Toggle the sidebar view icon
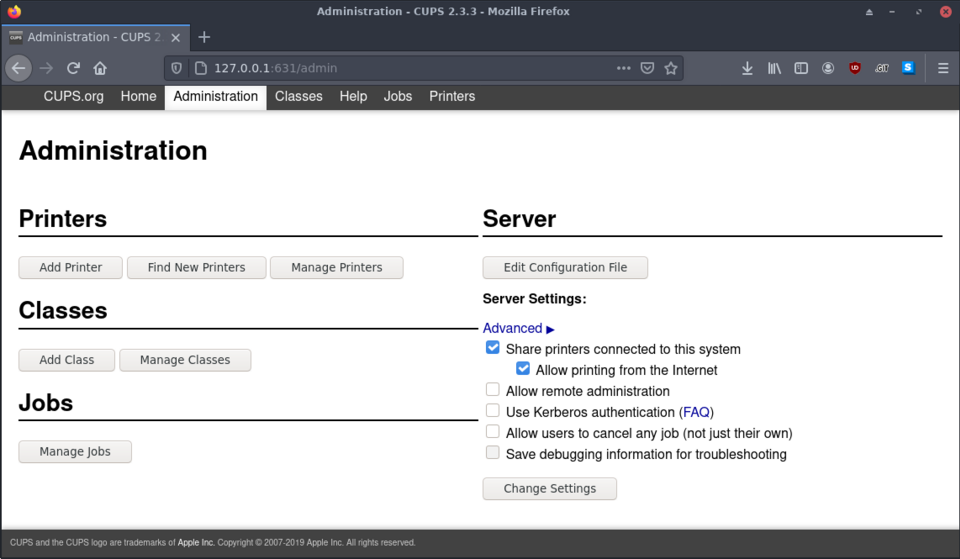Screen dimensions: 960x559 (801, 68)
